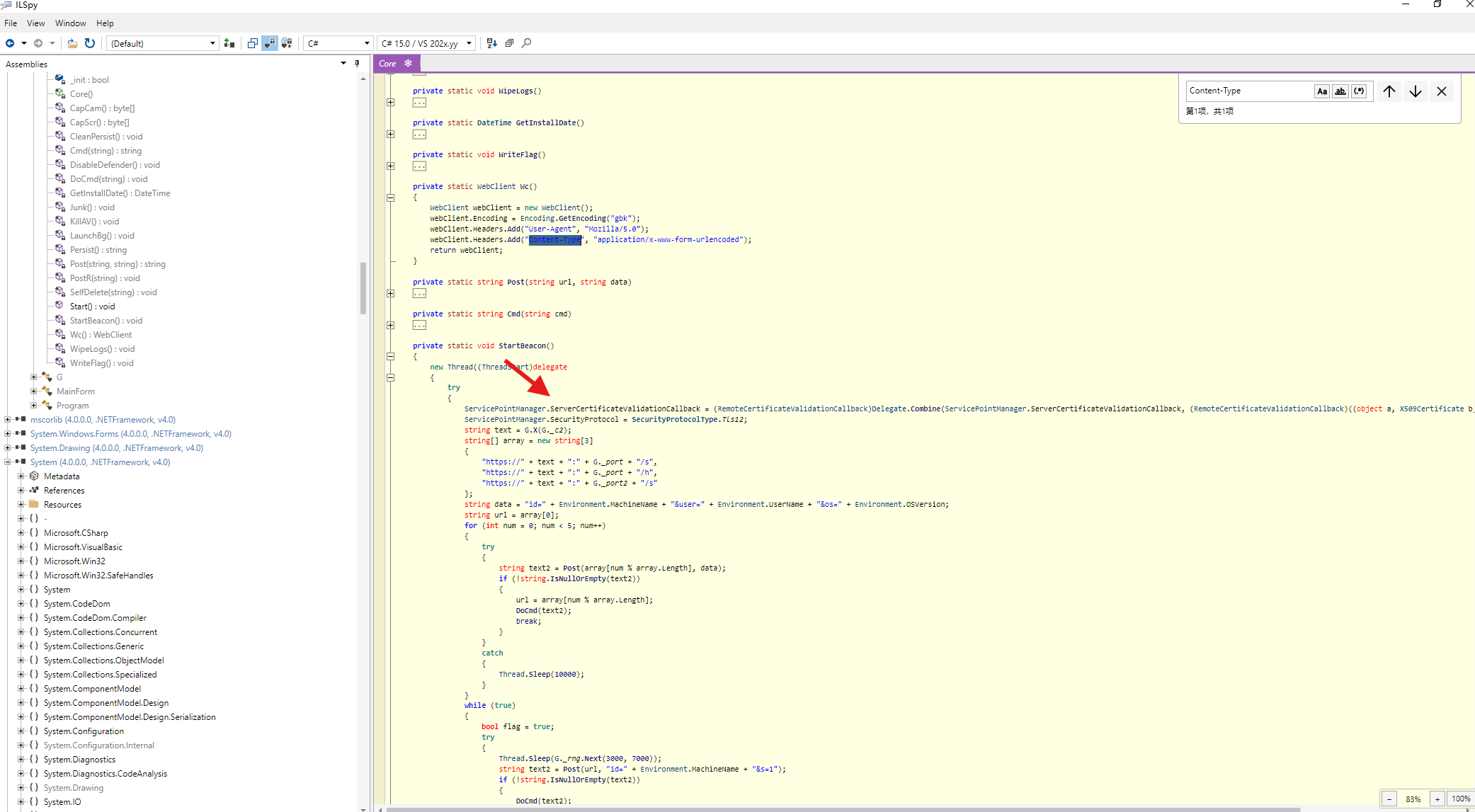Expand the MainForm class node

[34, 391]
